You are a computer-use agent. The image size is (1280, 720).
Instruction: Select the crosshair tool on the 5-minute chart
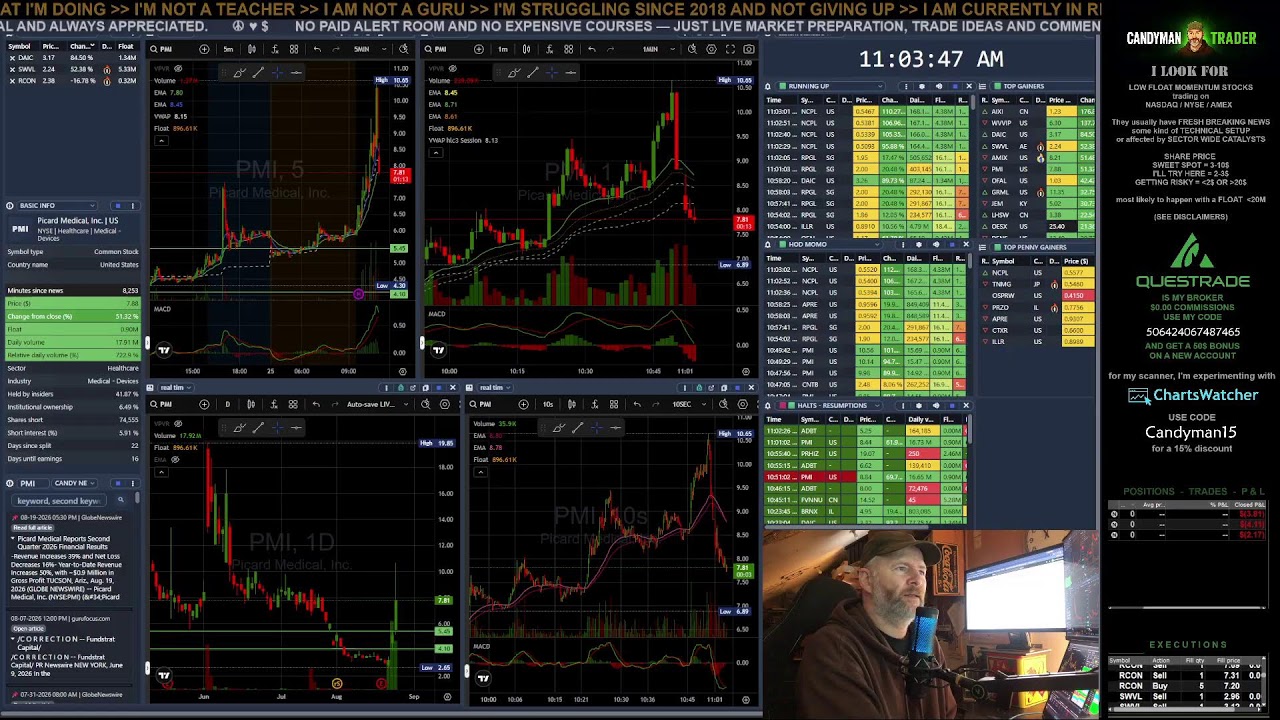pyautogui.click(x=278, y=72)
